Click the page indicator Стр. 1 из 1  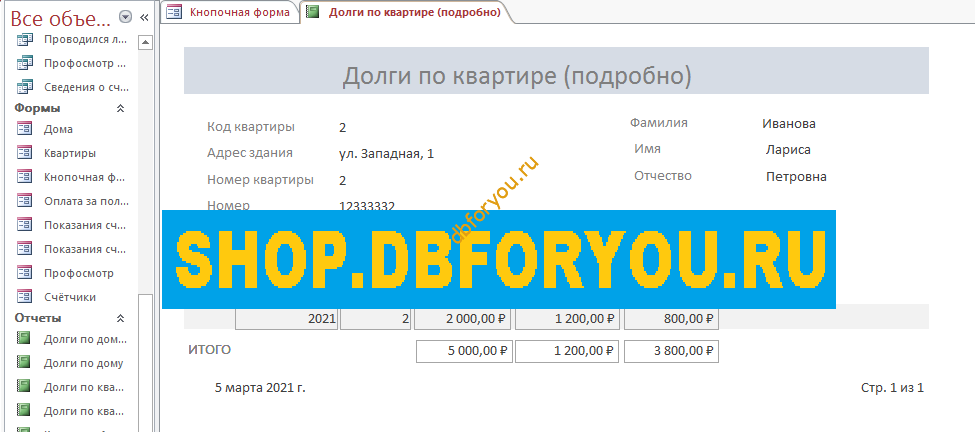pos(892,388)
